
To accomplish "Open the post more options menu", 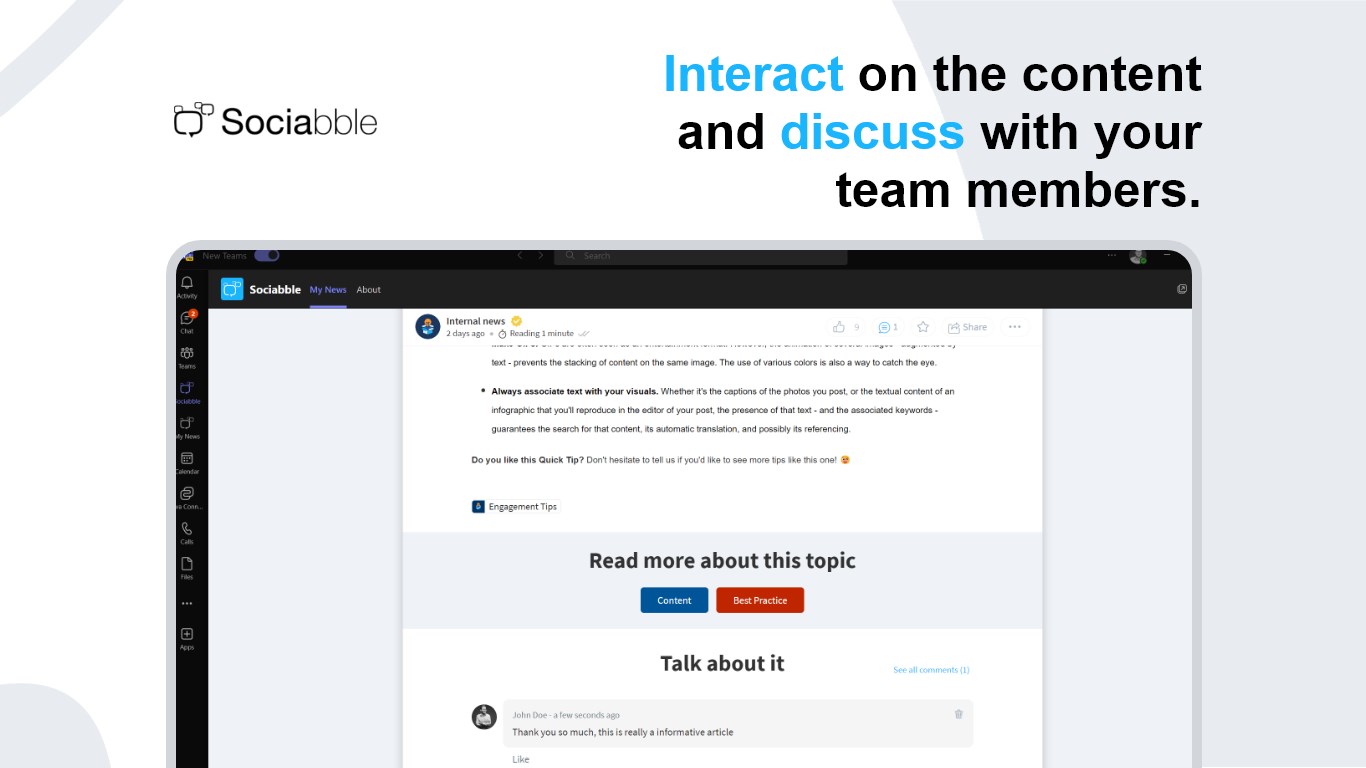I will click(1015, 327).
